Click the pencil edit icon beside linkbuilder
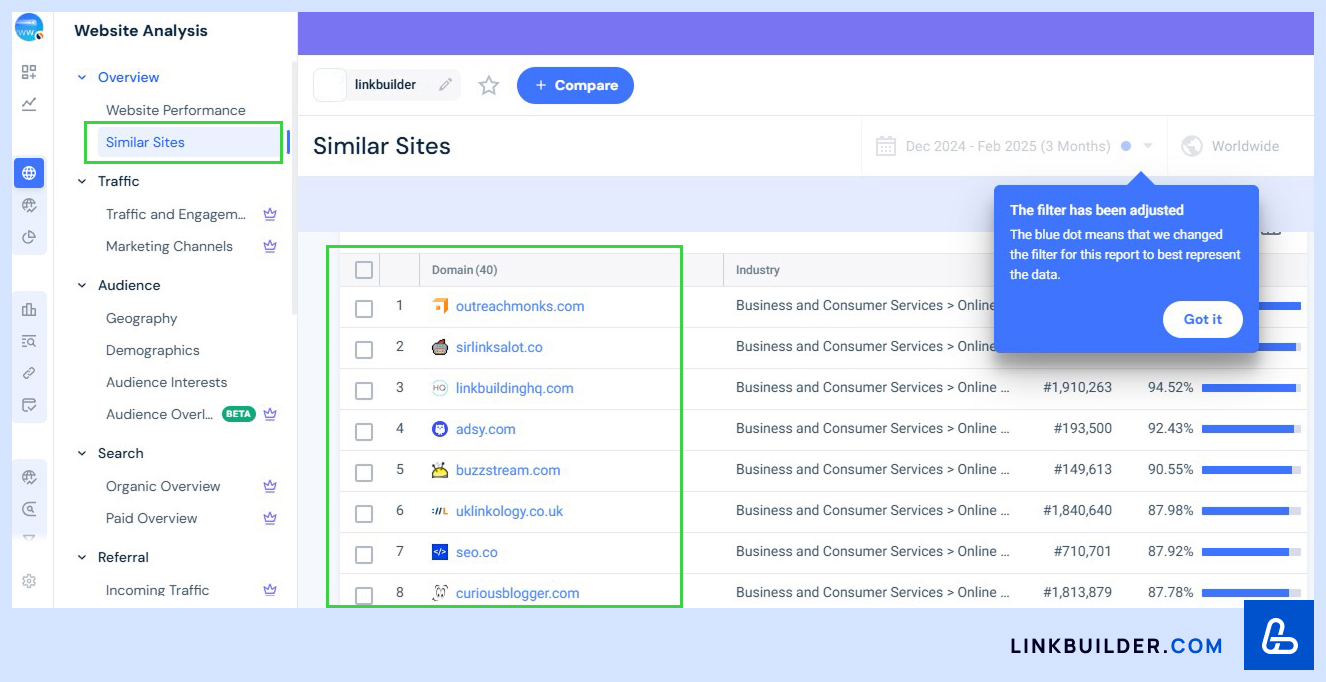 tap(445, 85)
